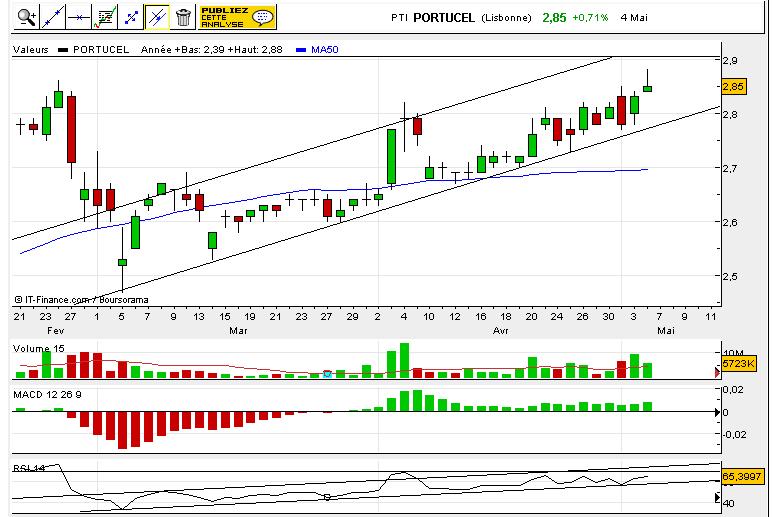Select the move points tool
Screen dimensions: 772x517
click(x=131, y=17)
